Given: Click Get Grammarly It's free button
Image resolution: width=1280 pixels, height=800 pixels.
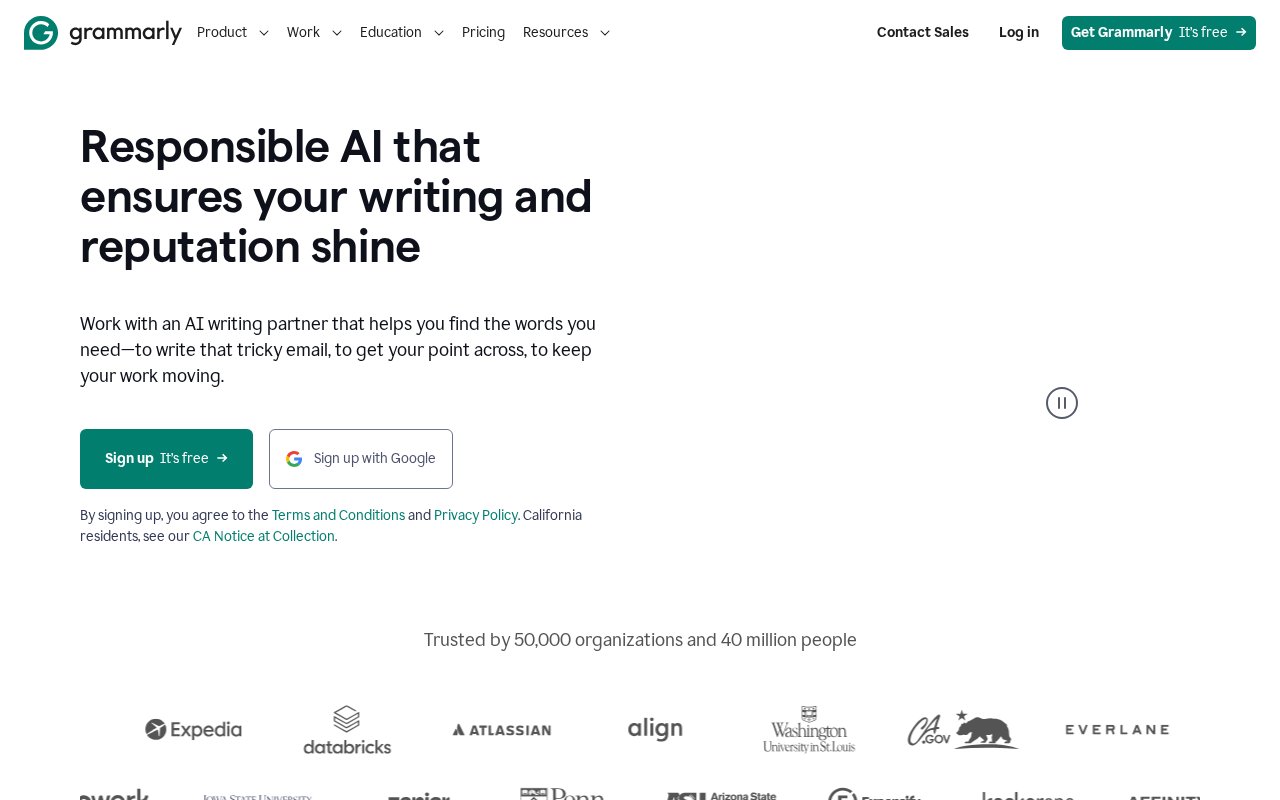Looking at the screenshot, I should (1159, 33).
